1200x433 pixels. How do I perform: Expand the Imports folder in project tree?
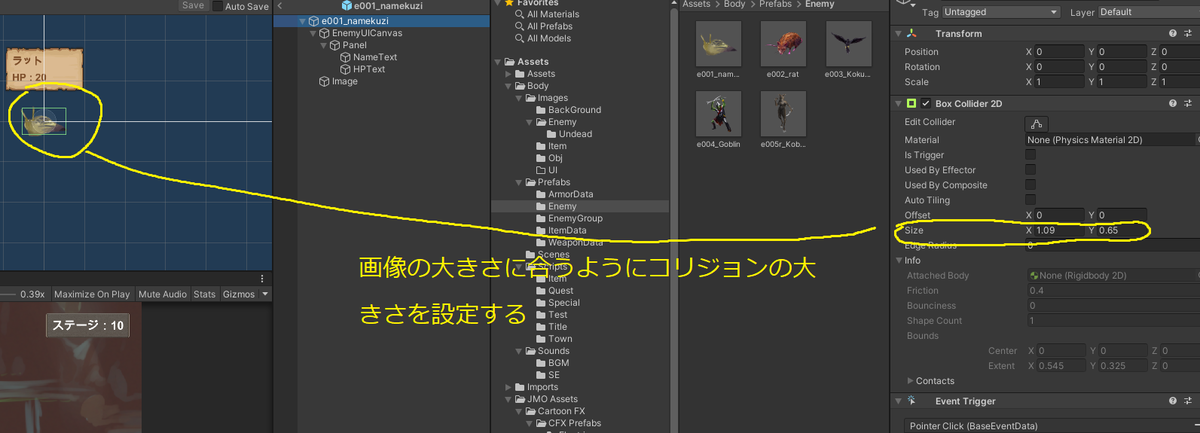point(508,387)
